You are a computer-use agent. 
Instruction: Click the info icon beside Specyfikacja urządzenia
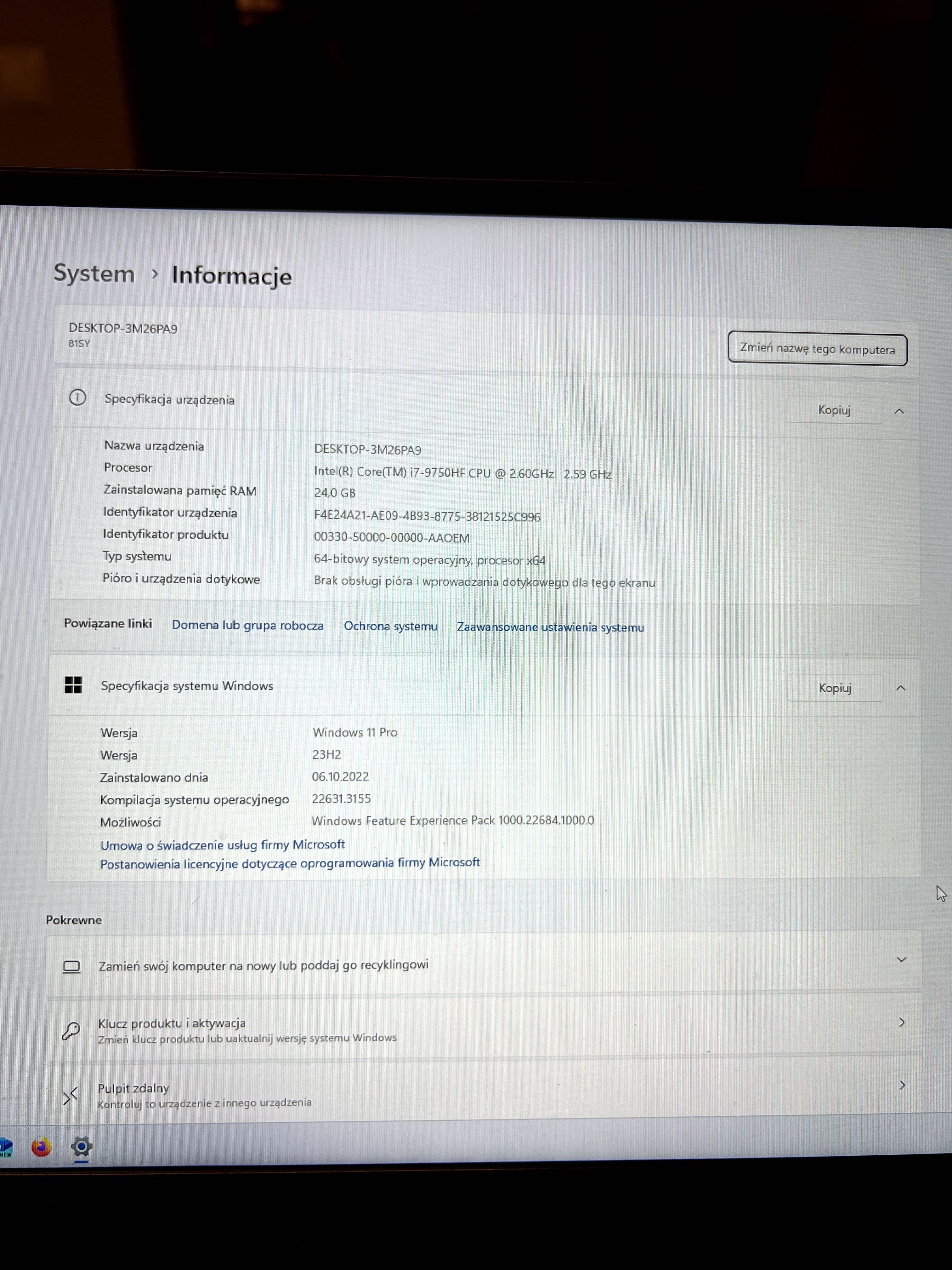click(77, 397)
